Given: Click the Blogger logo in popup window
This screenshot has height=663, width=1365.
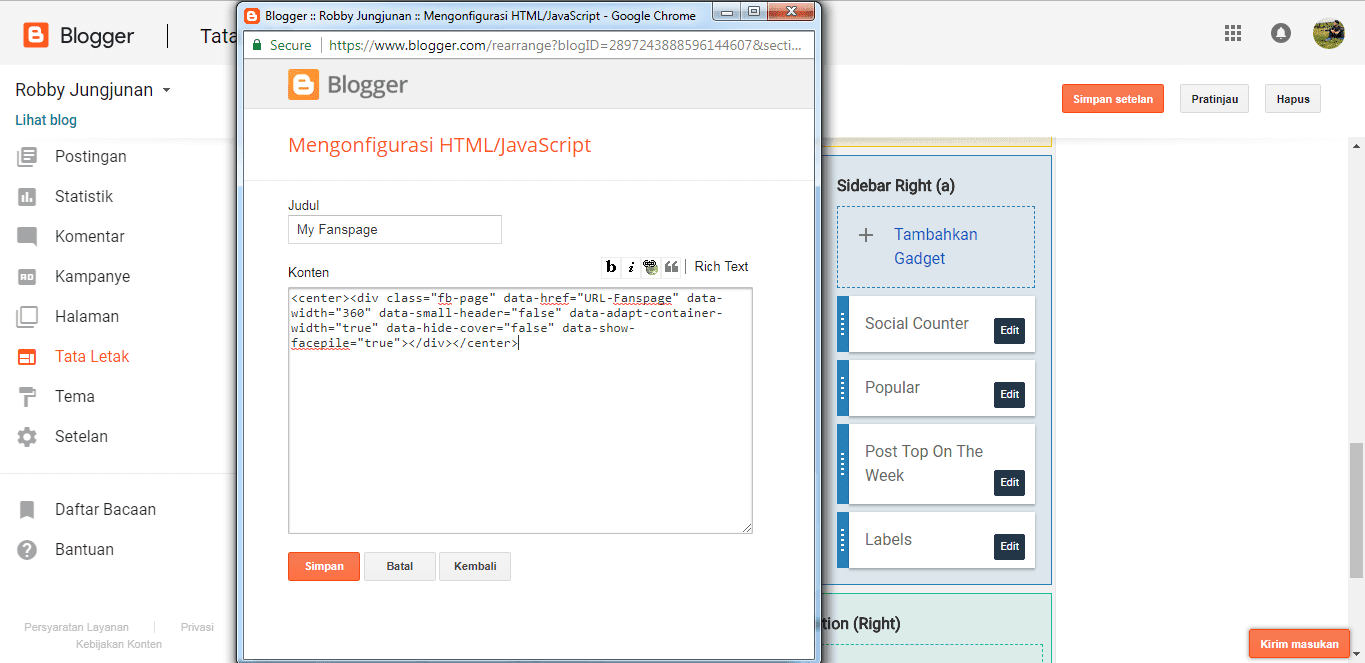Looking at the screenshot, I should (348, 85).
